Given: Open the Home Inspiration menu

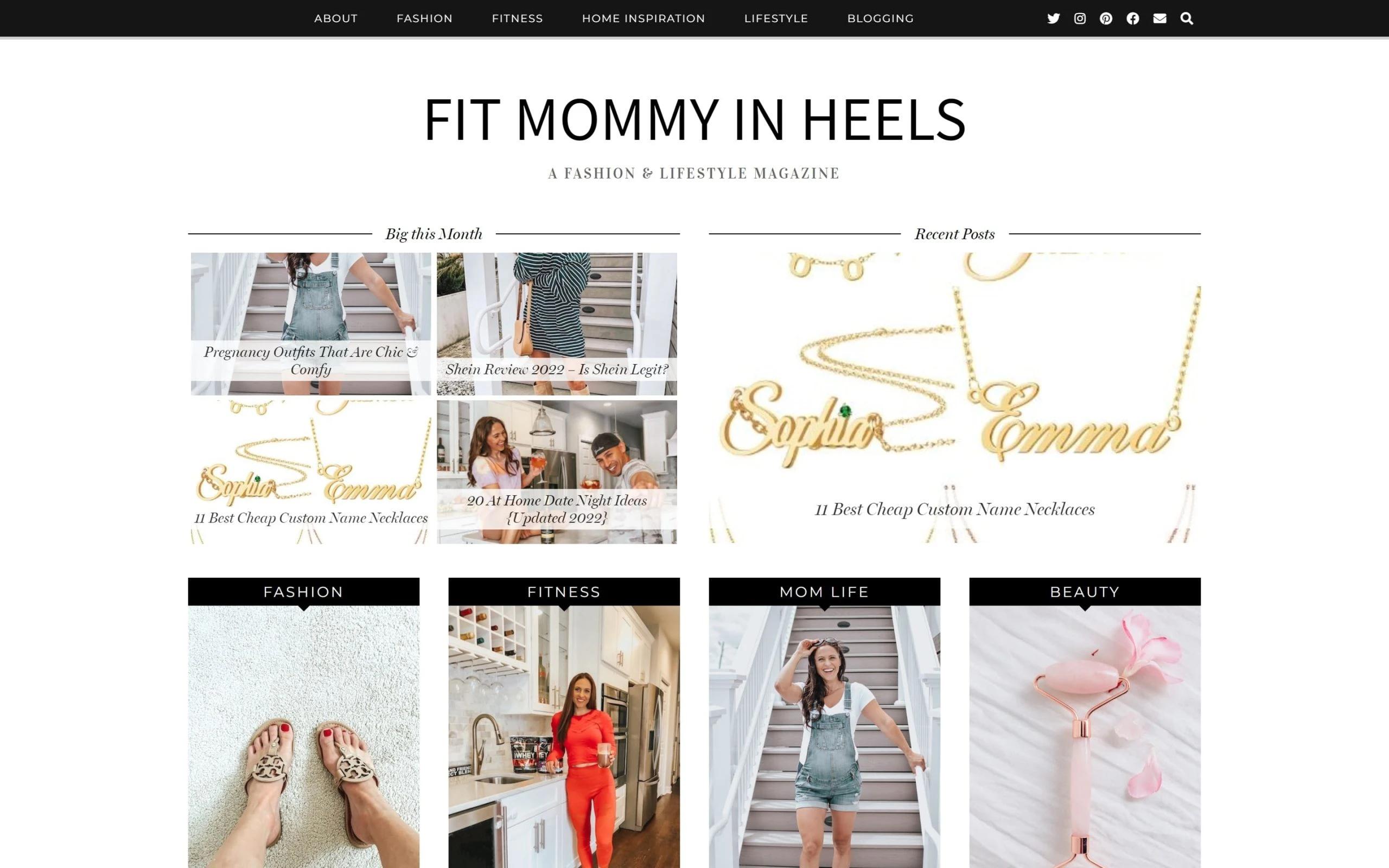Looking at the screenshot, I should (x=643, y=18).
